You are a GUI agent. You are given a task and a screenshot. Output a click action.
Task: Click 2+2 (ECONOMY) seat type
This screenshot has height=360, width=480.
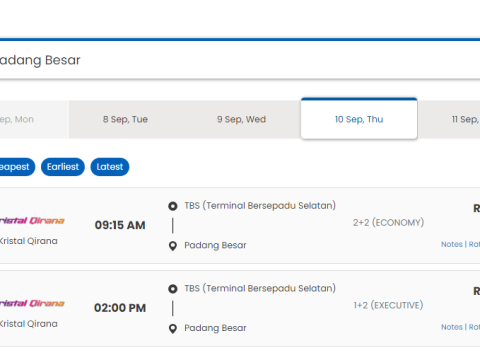pos(388,222)
